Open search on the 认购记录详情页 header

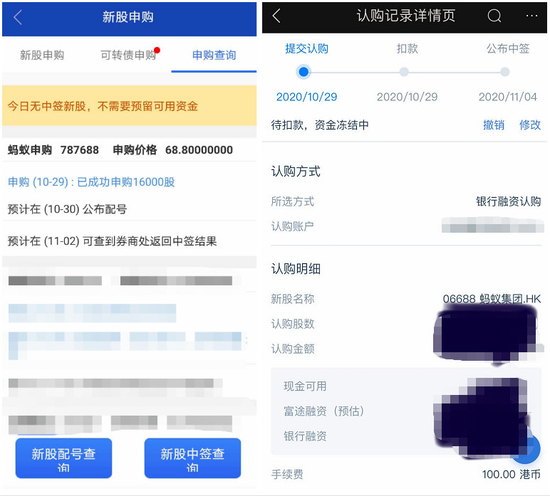coord(494,16)
